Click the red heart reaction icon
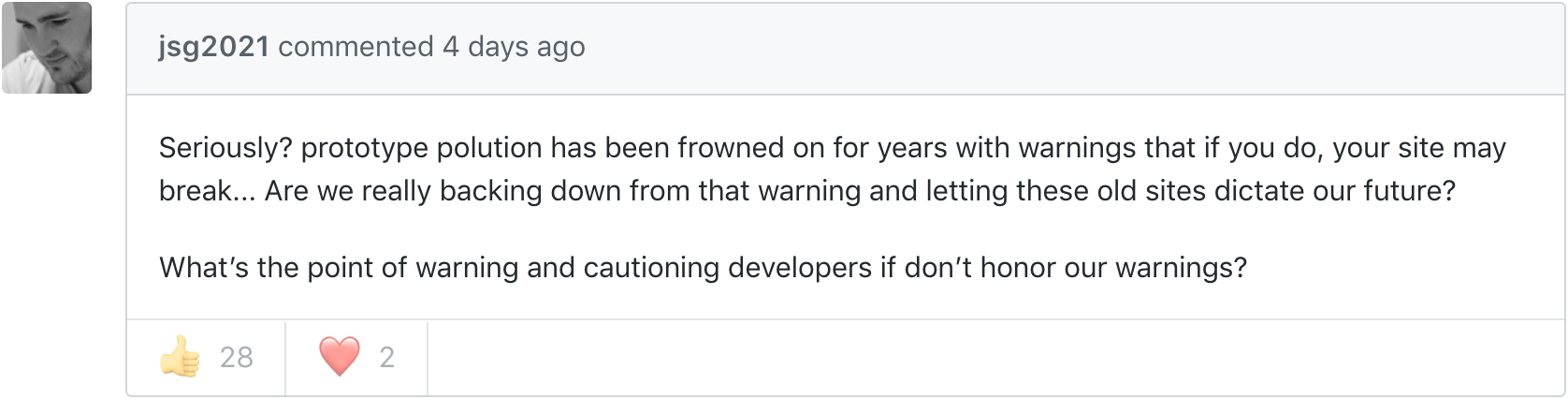 pyautogui.click(x=339, y=357)
